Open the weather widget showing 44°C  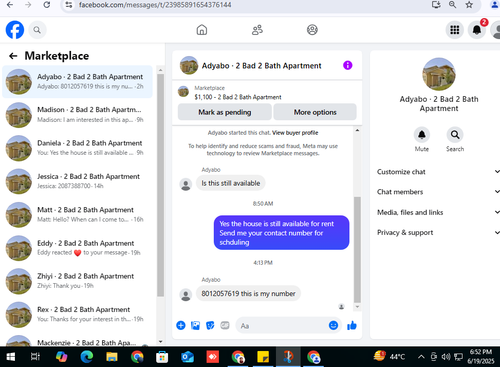click(x=389, y=356)
